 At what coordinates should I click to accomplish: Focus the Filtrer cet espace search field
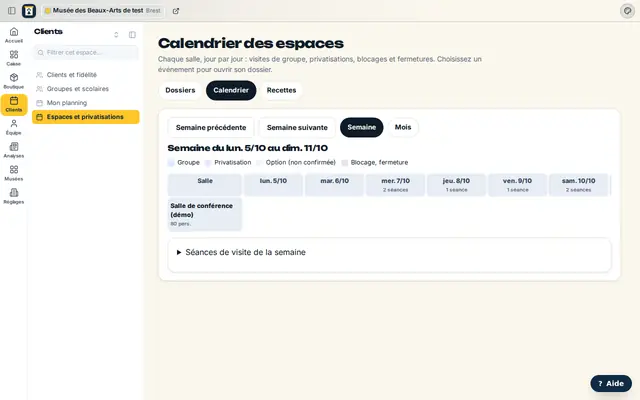(x=86, y=53)
